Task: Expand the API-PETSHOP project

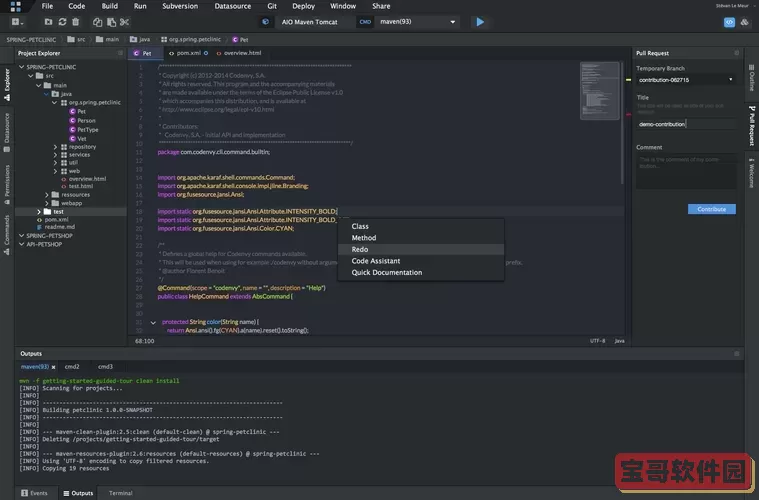Action: coord(21,244)
